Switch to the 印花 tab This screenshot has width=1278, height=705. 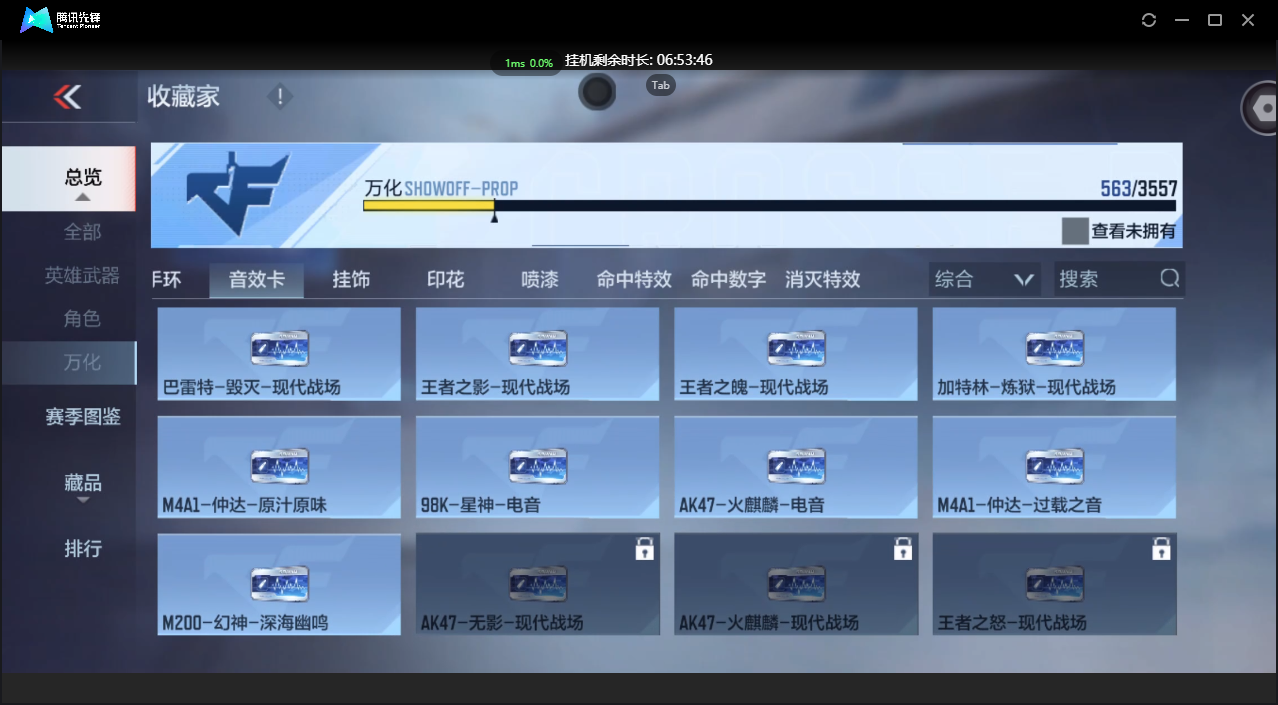[445, 280]
